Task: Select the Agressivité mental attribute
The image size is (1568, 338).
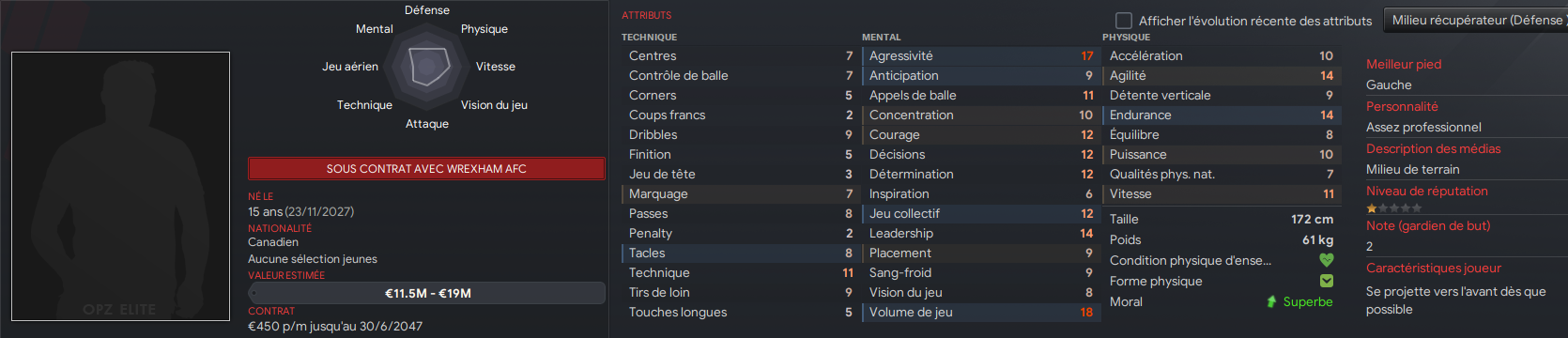Action: tap(979, 55)
